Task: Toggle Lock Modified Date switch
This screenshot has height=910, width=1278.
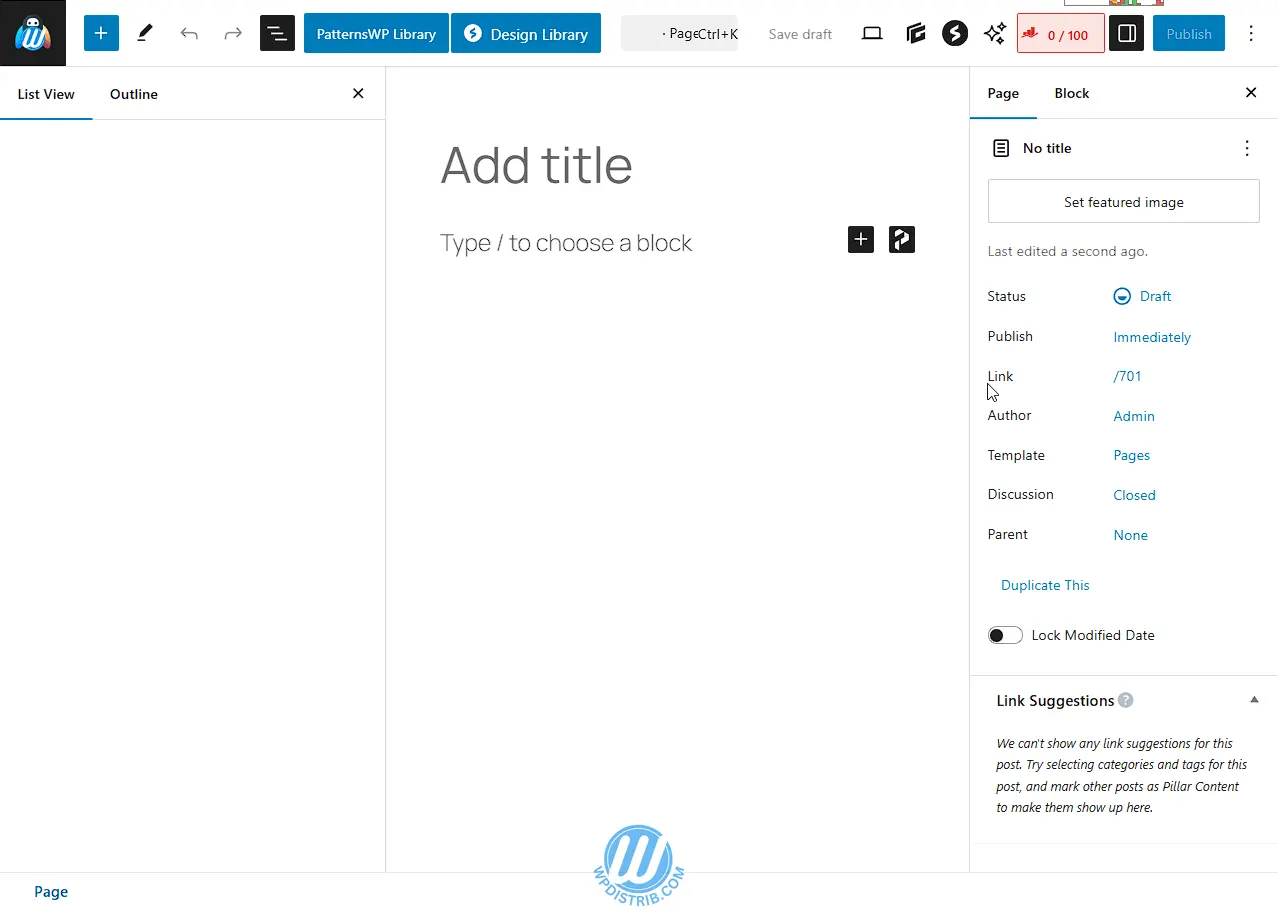Action: 1005,635
